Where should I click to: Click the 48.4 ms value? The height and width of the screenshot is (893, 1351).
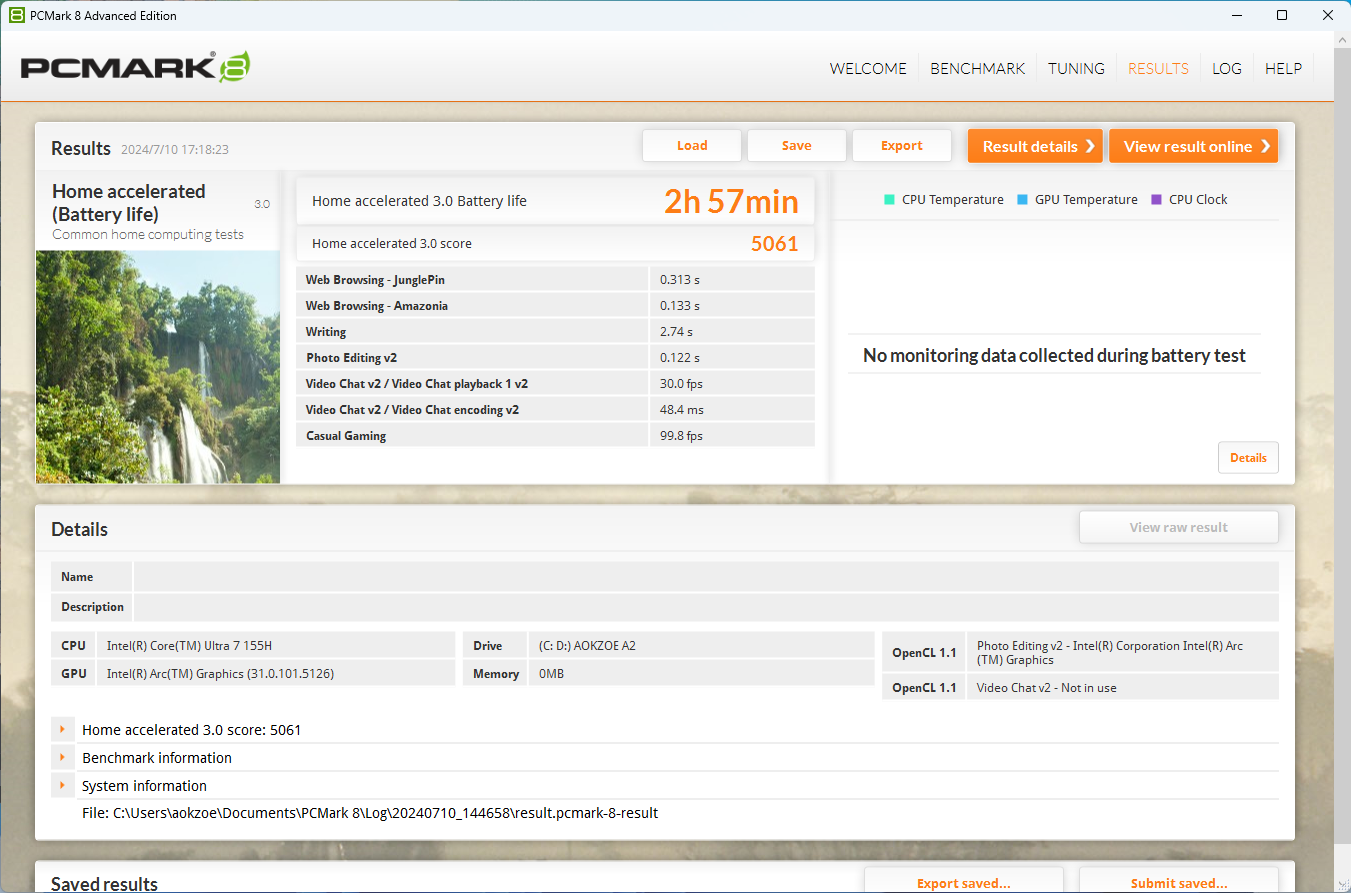[681, 409]
